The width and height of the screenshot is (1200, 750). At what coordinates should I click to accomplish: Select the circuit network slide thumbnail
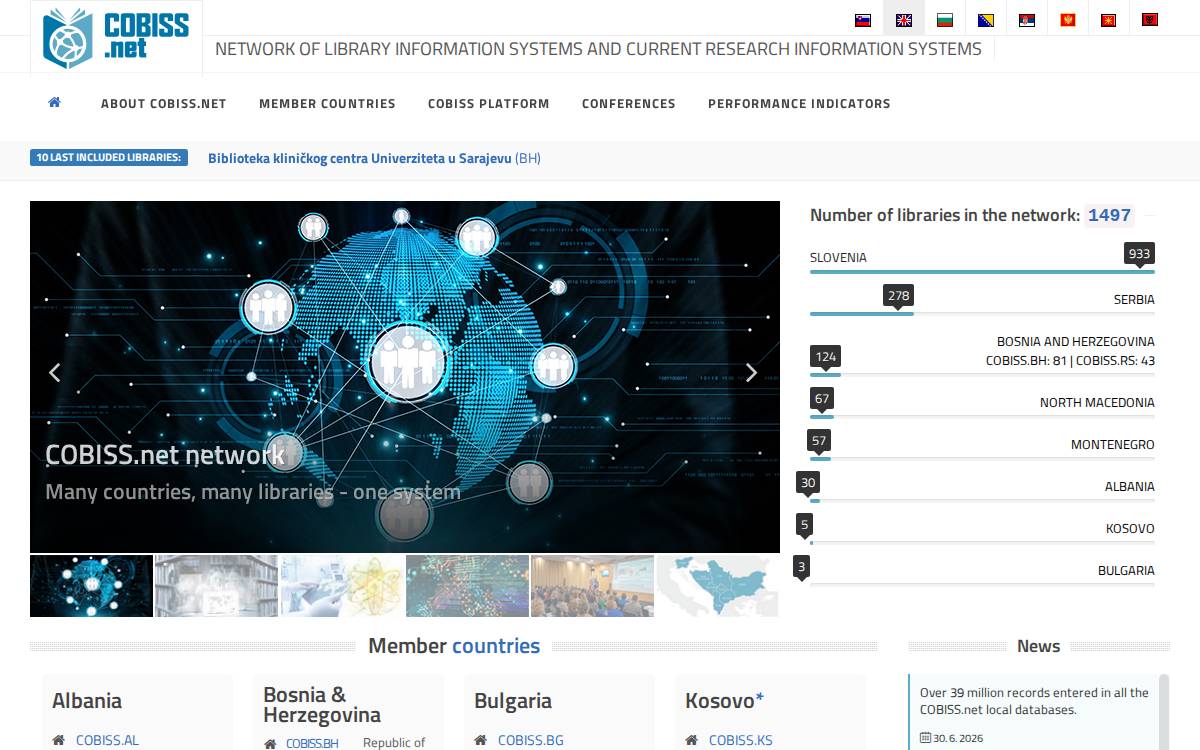(467, 586)
